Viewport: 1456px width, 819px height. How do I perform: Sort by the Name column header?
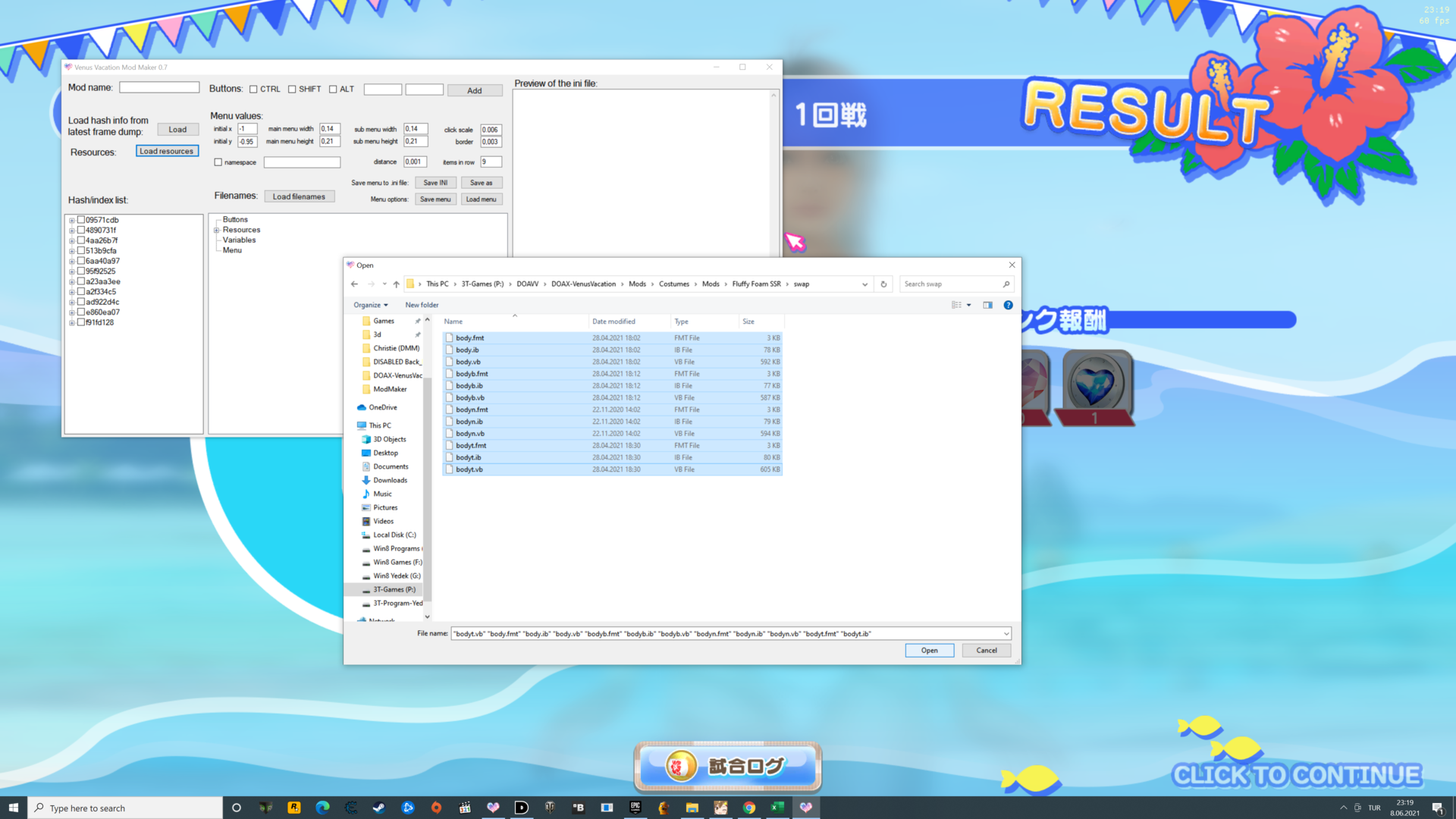pyautogui.click(x=514, y=322)
